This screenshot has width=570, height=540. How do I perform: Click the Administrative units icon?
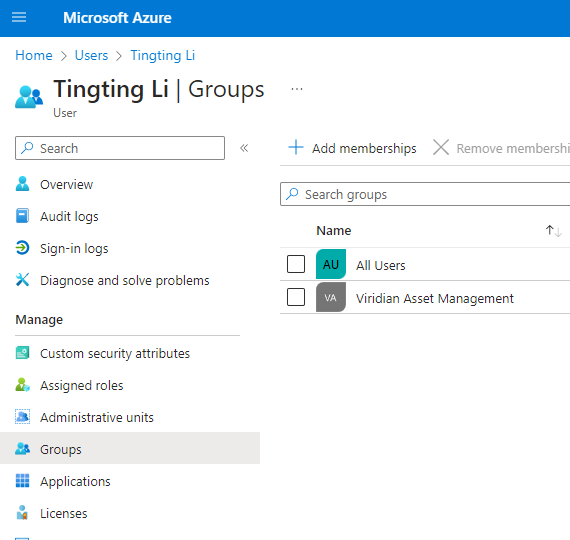pyautogui.click(x=23, y=417)
